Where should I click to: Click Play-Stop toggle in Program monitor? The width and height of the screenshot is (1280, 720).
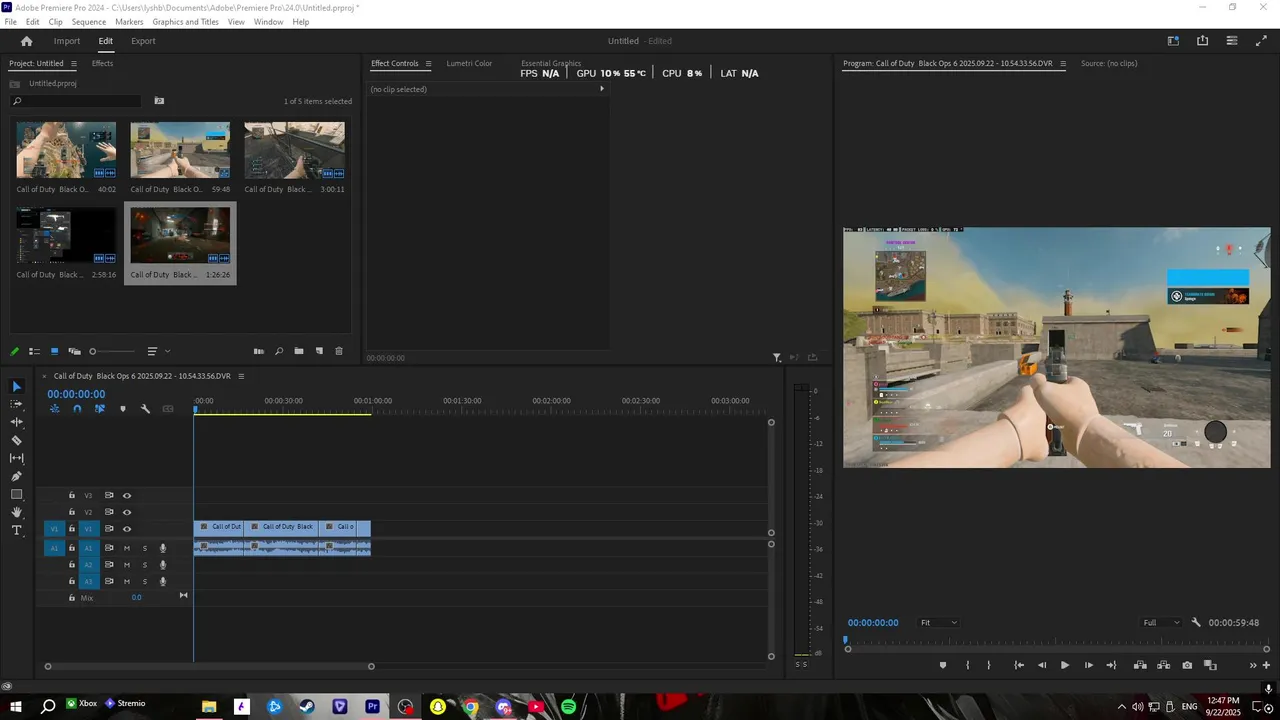pos(1064,665)
